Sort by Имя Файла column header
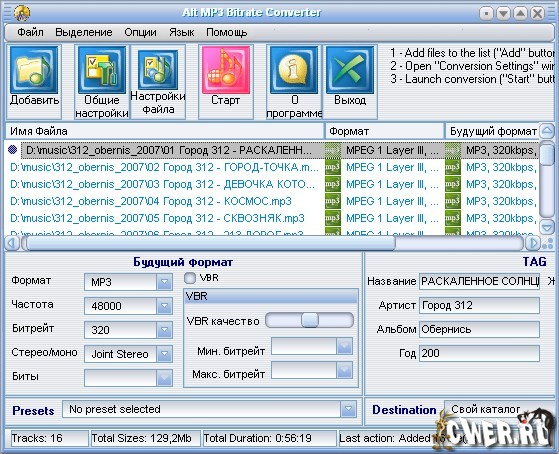The image size is (559, 454). pyautogui.click(x=164, y=131)
